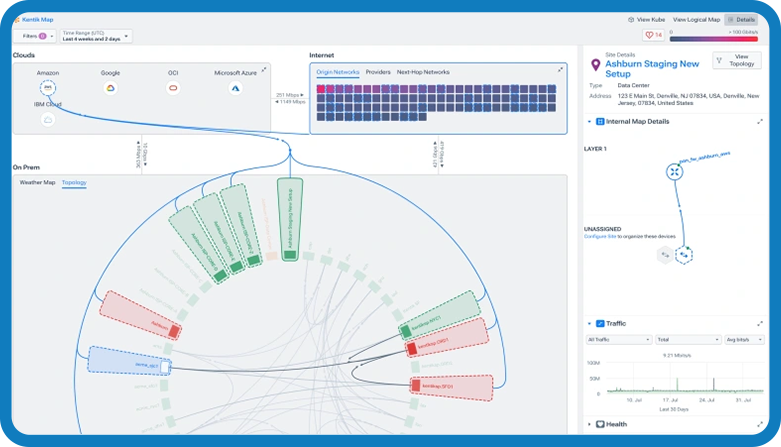Screen dimensions: 781x447
Task: Open the All Traffic dropdown
Action: click(x=619, y=339)
